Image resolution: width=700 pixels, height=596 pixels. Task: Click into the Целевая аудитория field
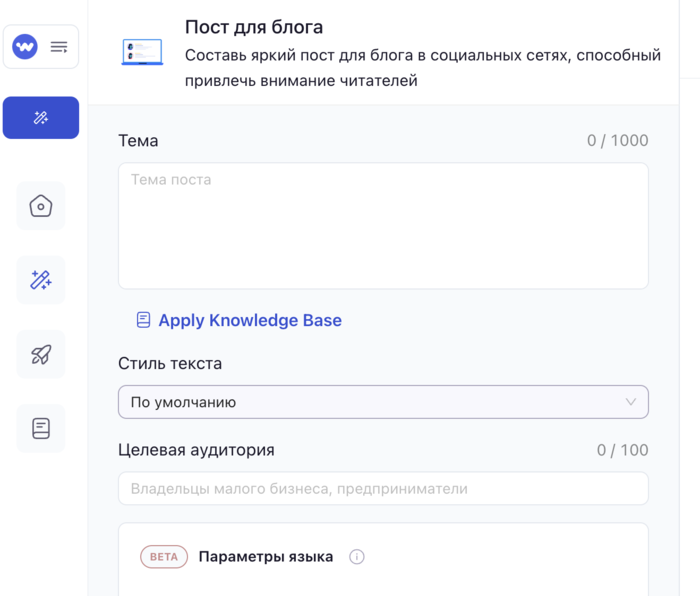tap(383, 489)
